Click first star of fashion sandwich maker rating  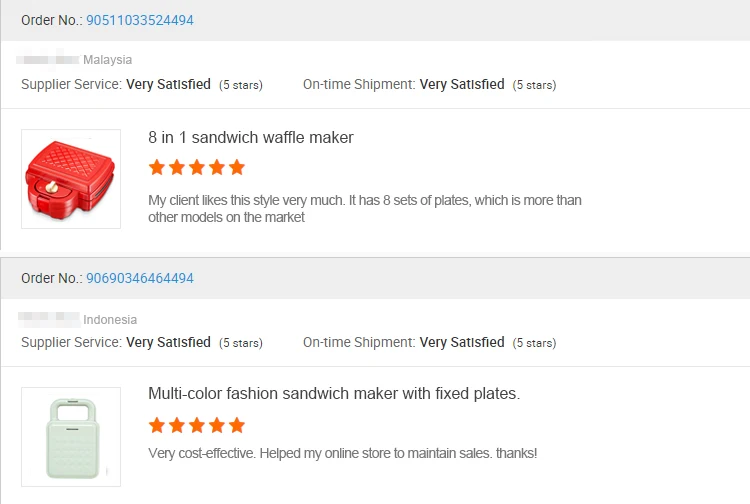coord(157,426)
